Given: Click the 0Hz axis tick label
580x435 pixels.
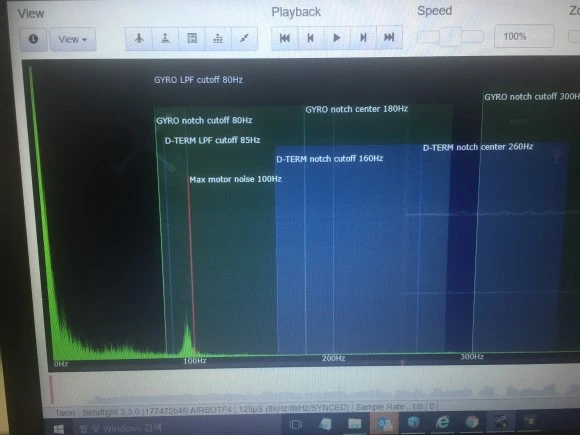Looking at the screenshot, I should 61,364.
